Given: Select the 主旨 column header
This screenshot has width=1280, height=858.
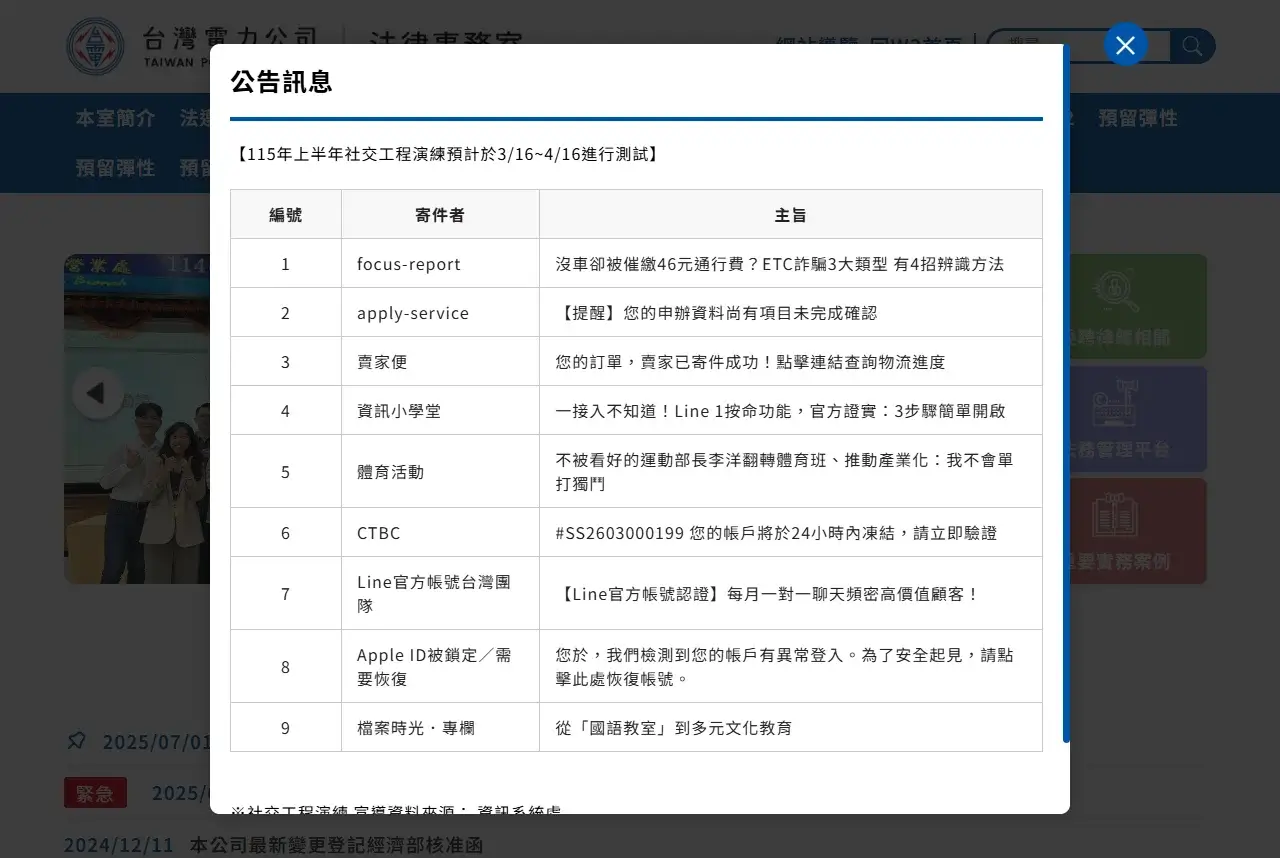Looking at the screenshot, I should coord(791,215).
